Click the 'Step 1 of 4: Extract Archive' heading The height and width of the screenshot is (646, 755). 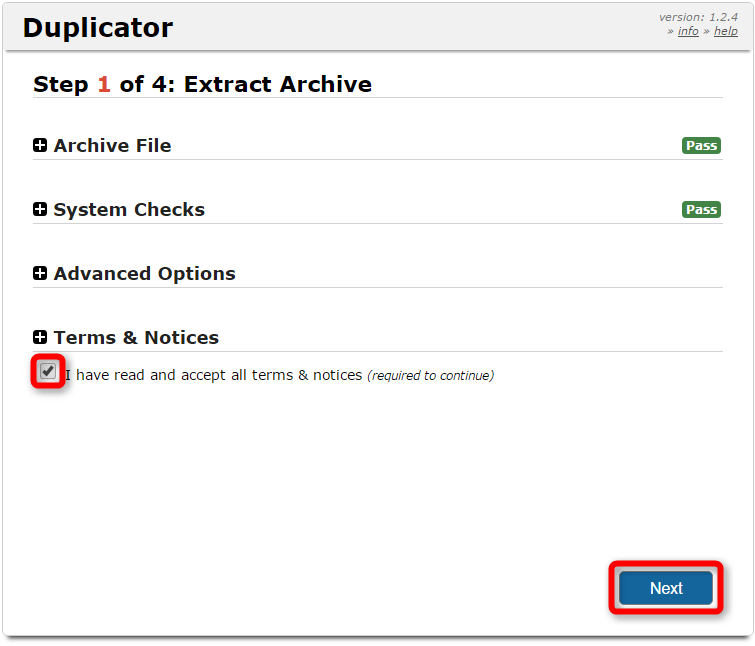[x=202, y=84]
